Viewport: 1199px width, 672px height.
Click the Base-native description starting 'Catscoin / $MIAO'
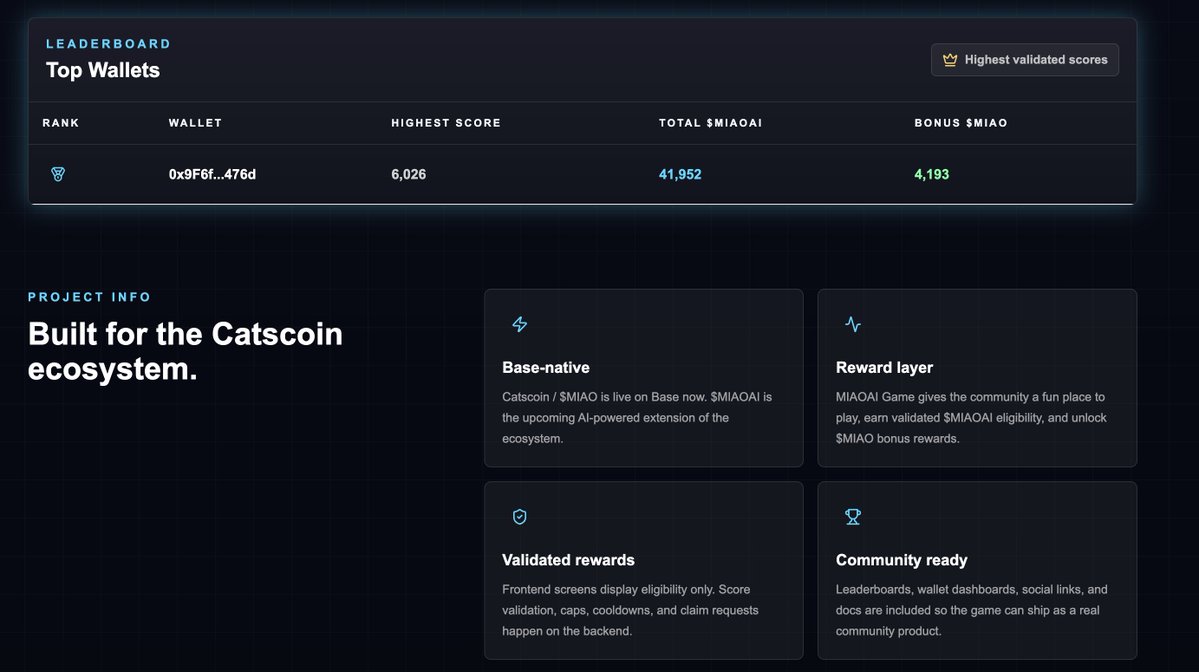point(637,417)
